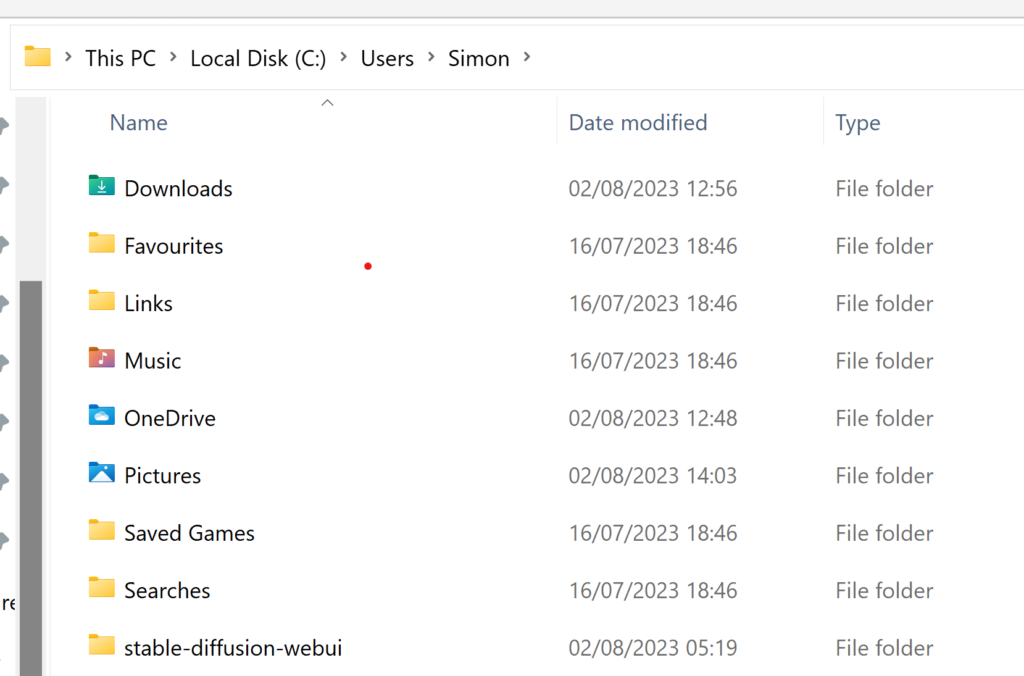The width and height of the screenshot is (1024, 676).
Task: Select the OneDrive cloud folder icon
Action: [x=100, y=417]
